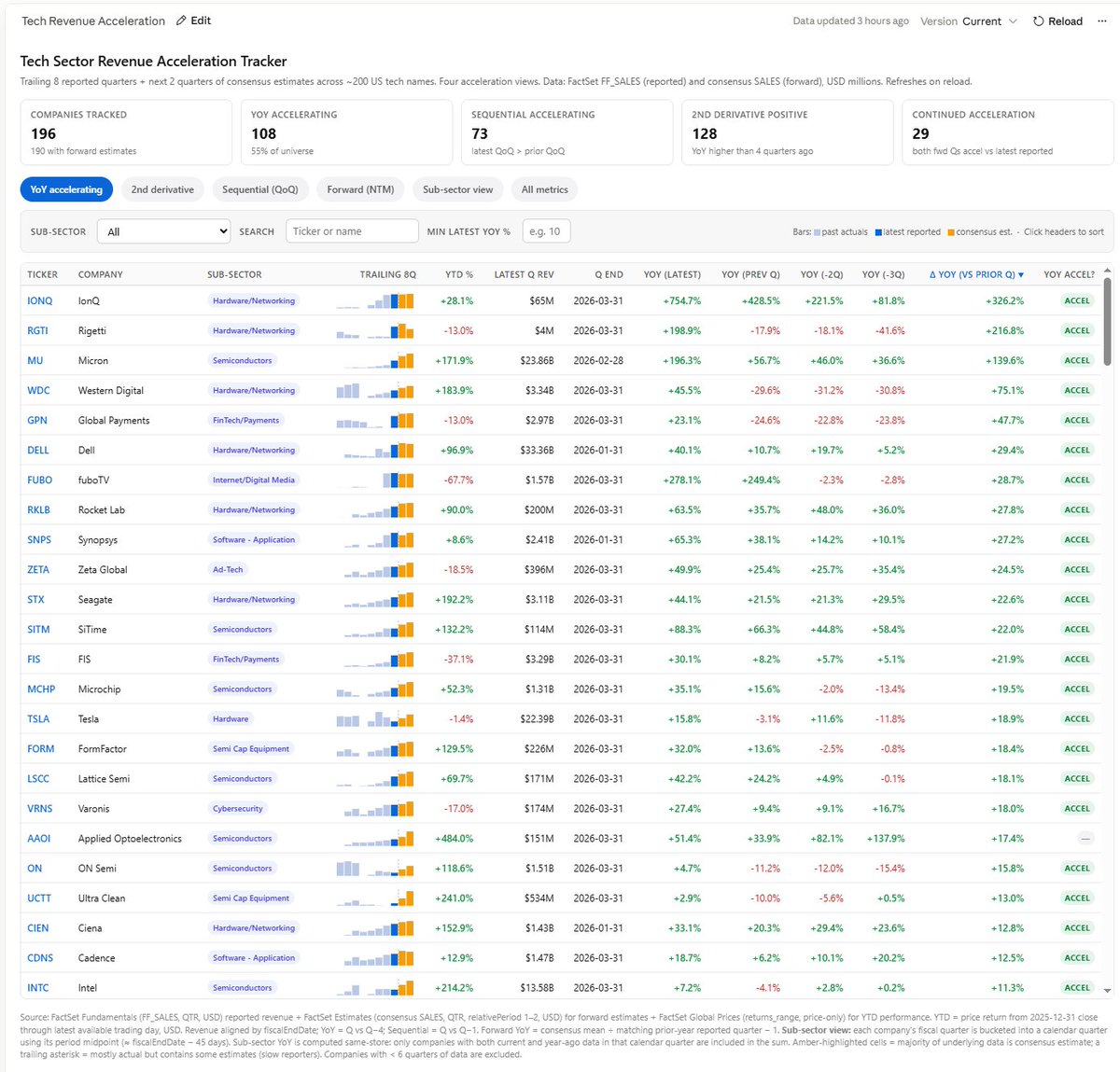Open the Sub-sector All dropdown
Image resolution: width=1120 pixels, height=1072 pixels.
point(163,231)
